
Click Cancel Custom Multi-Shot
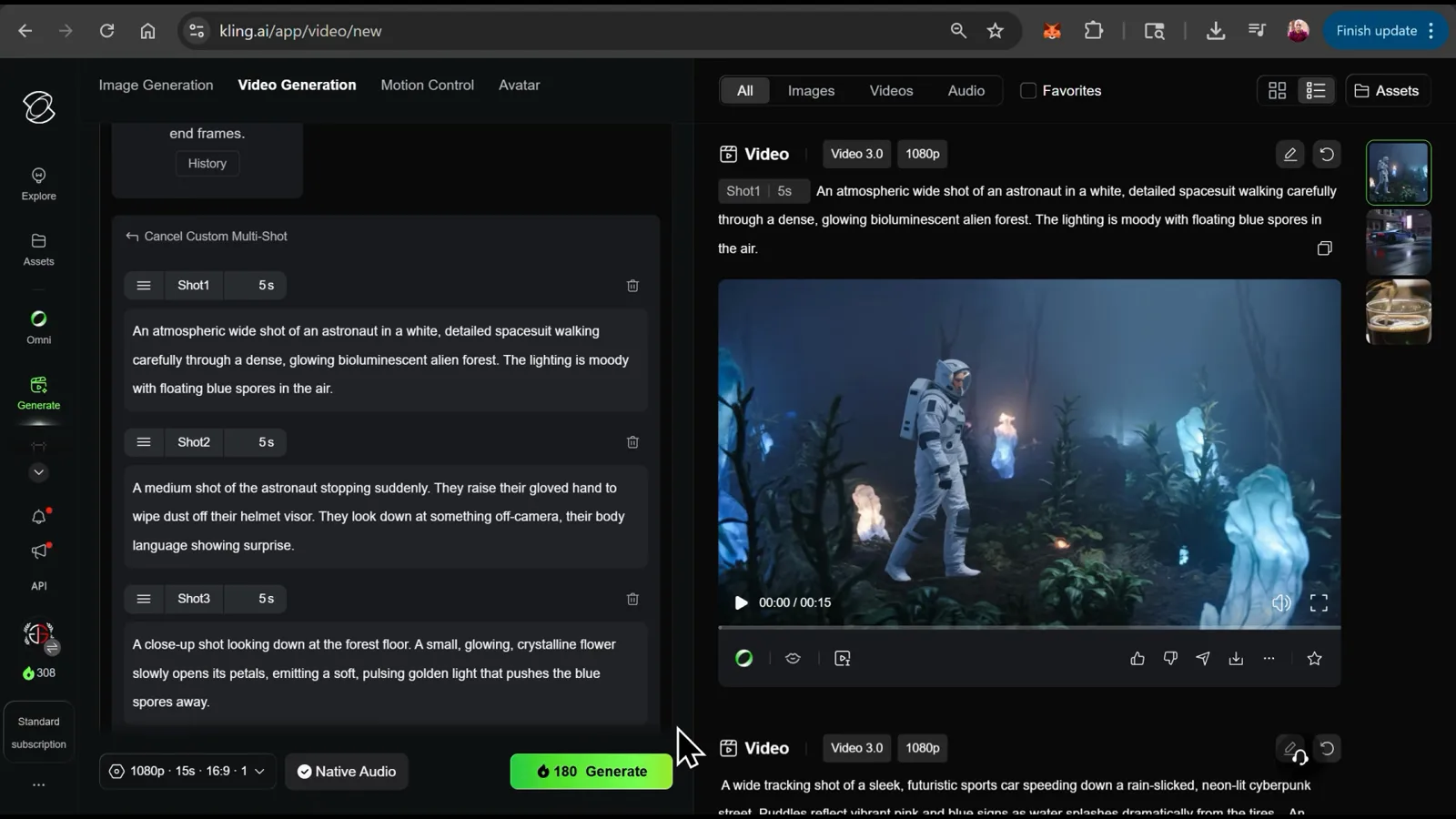pos(207,236)
